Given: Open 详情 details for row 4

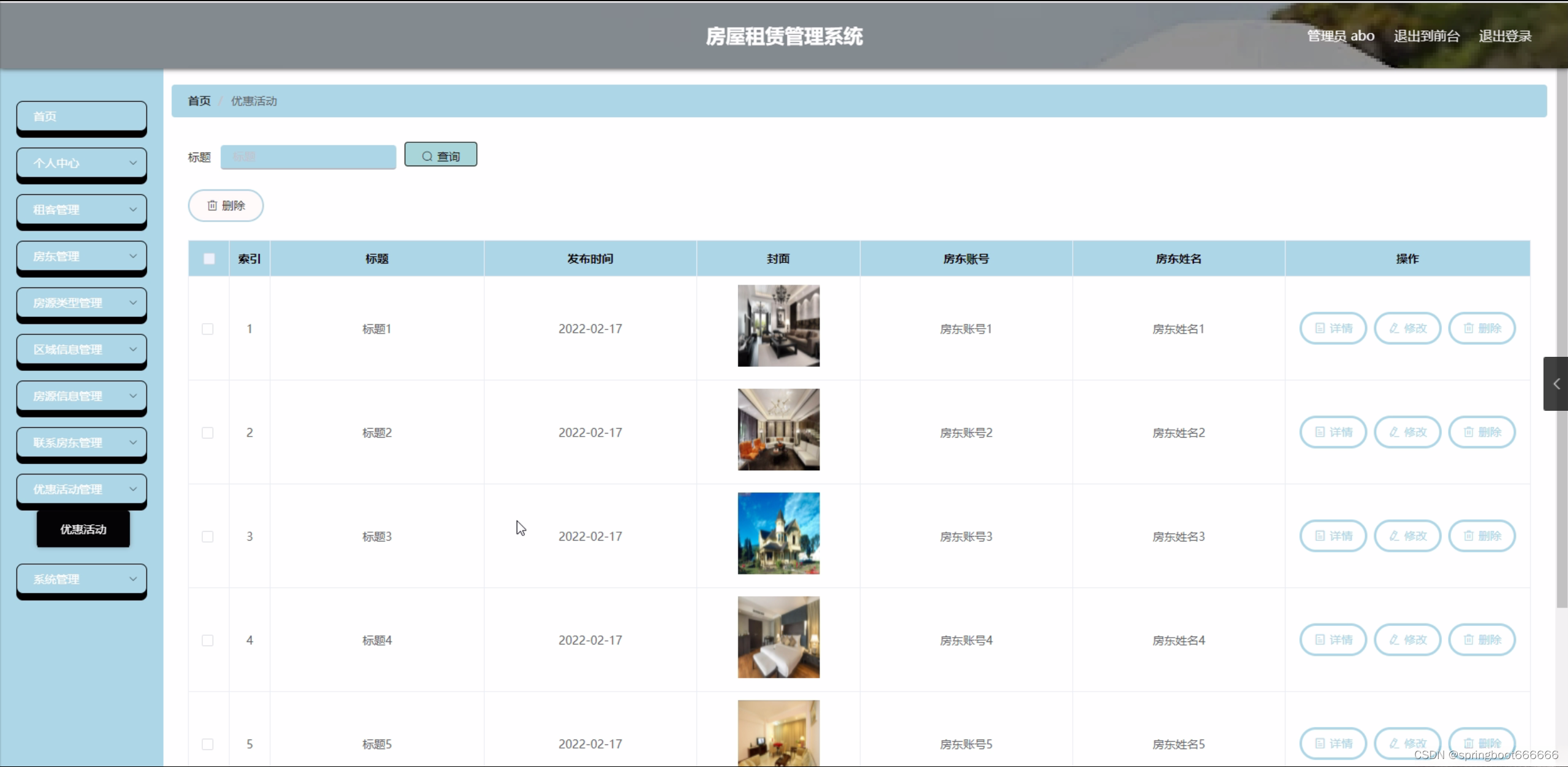Looking at the screenshot, I should [1333, 639].
